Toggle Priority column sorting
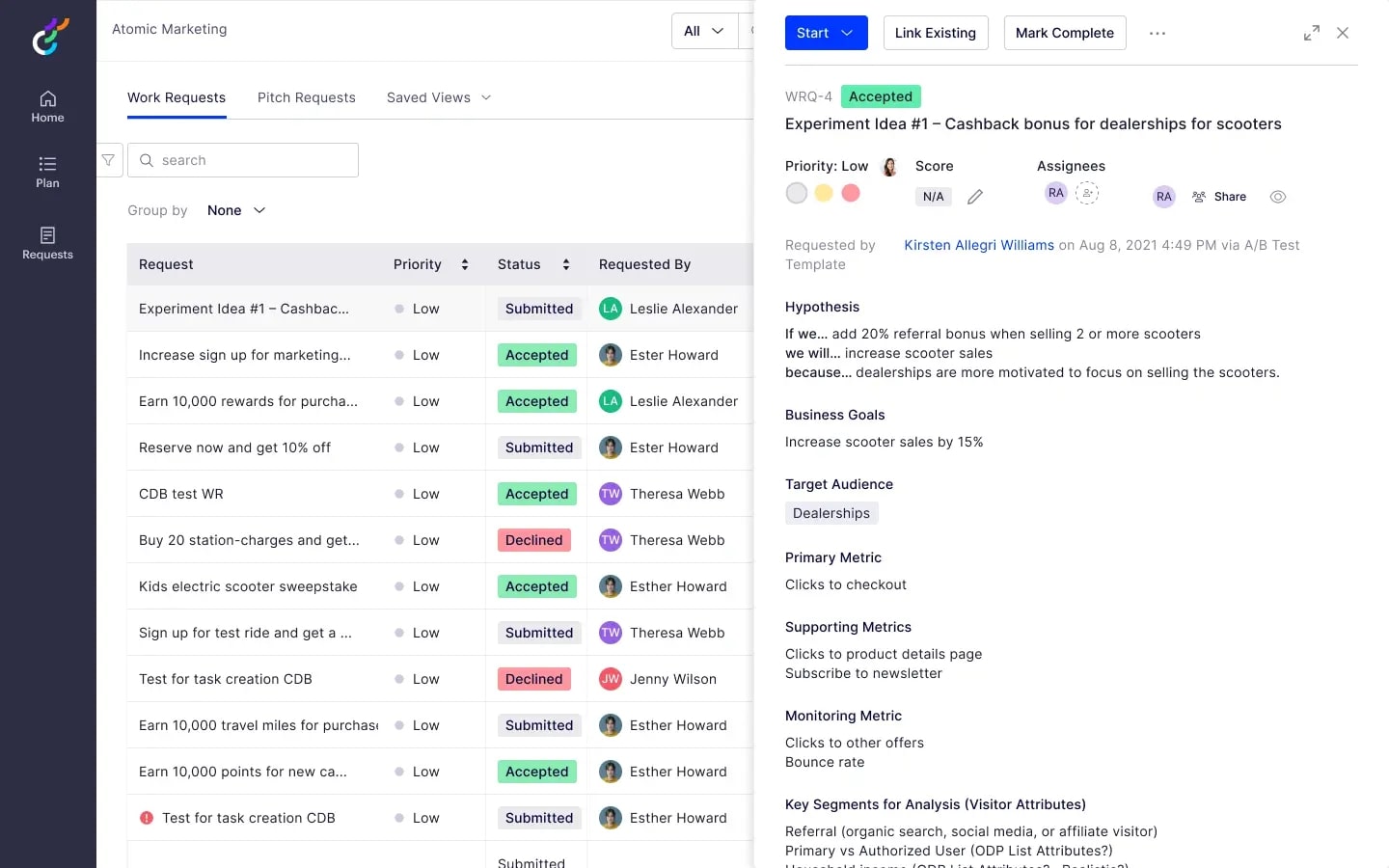 pos(464,264)
